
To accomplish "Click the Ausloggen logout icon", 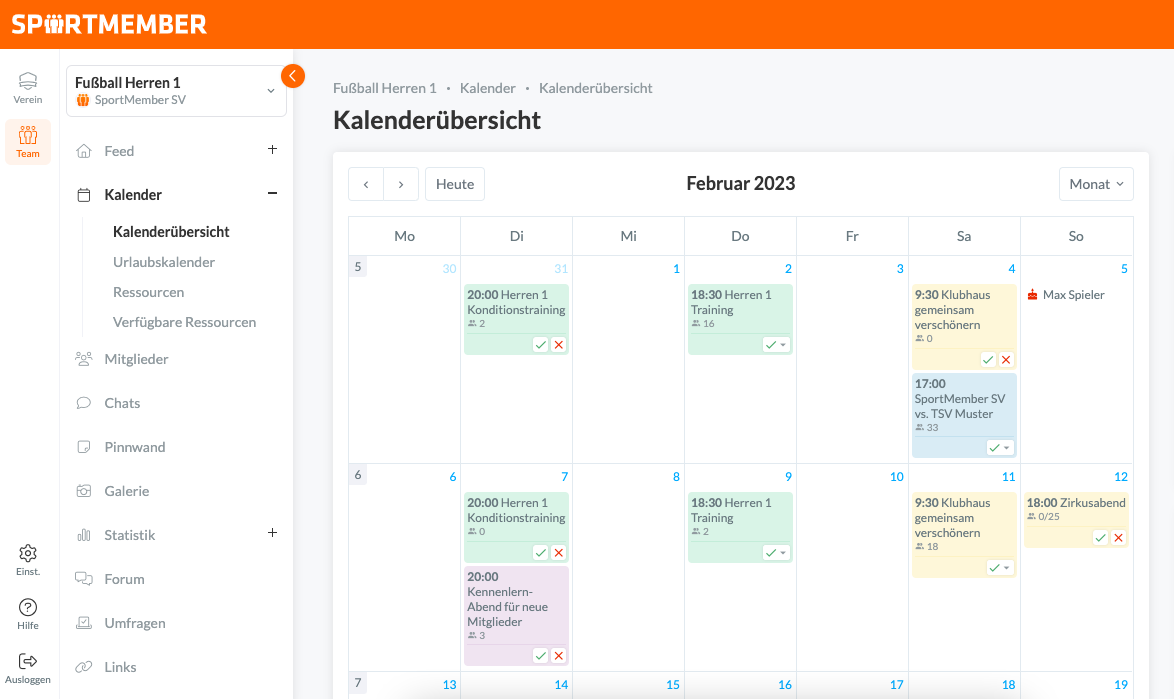I will click(x=28, y=661).
